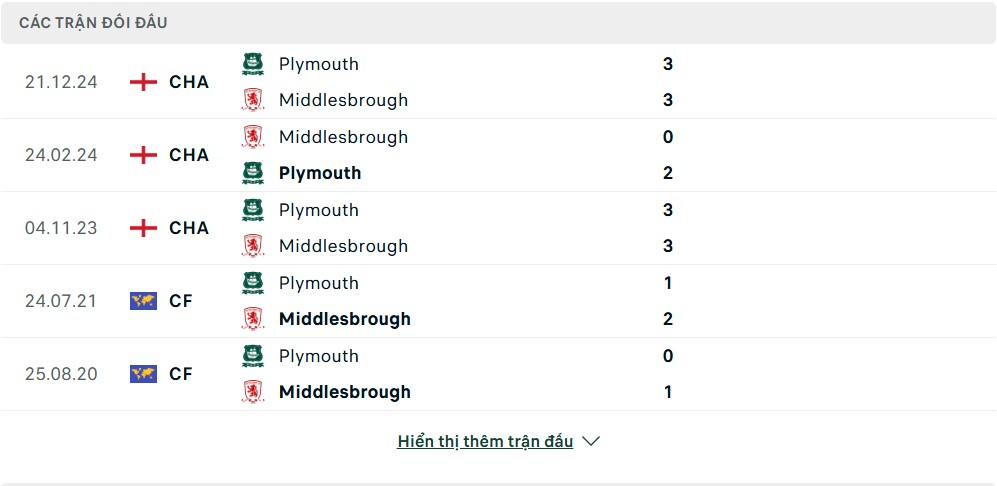This screenshot has width=997, height=486.
Task: Select CF competition label for 24.07.21
Action: [x=181, y=301]
